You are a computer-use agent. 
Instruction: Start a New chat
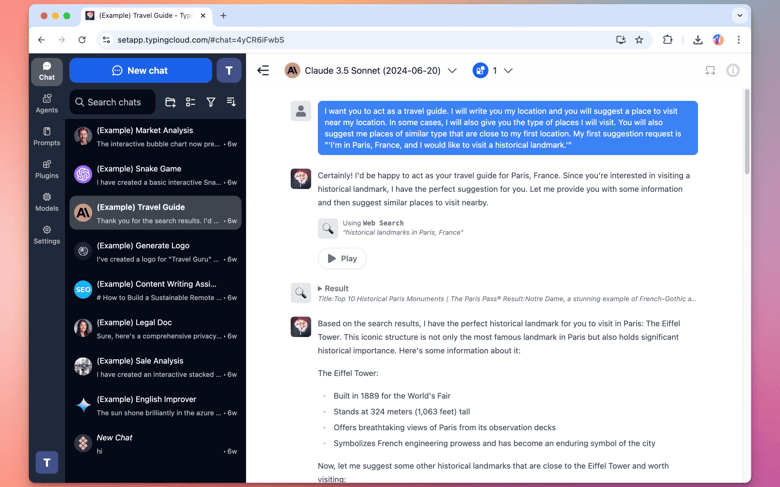tap(140, 71)
